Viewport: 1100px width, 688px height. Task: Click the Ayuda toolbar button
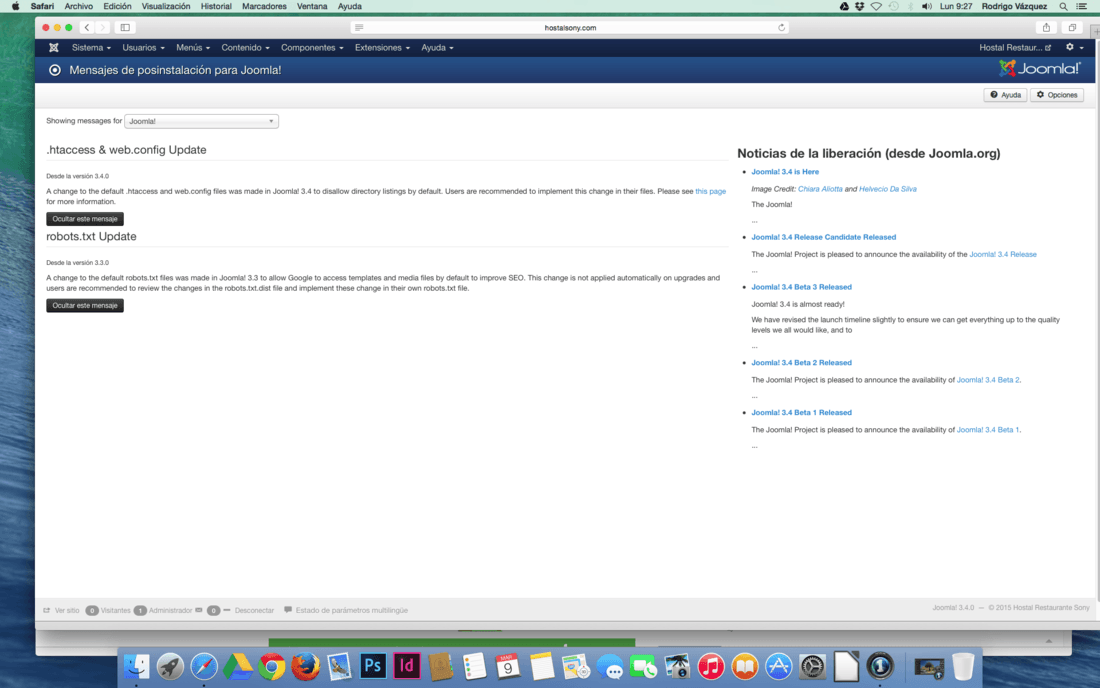[1005, 95]
